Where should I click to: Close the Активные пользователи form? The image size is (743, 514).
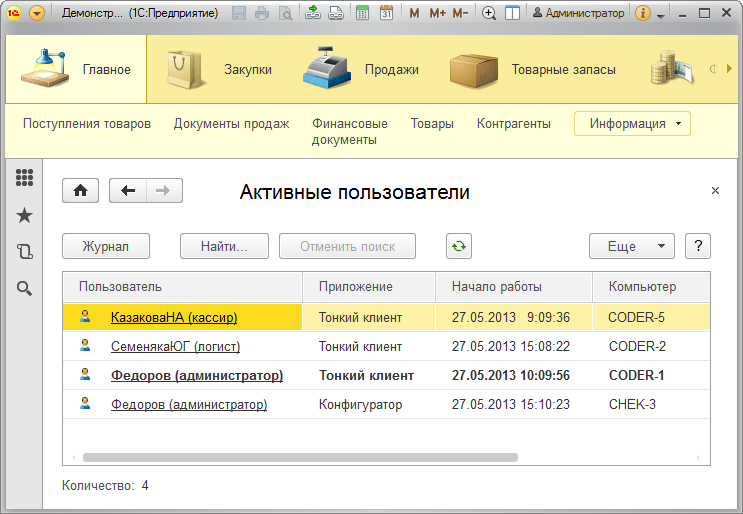716,190
